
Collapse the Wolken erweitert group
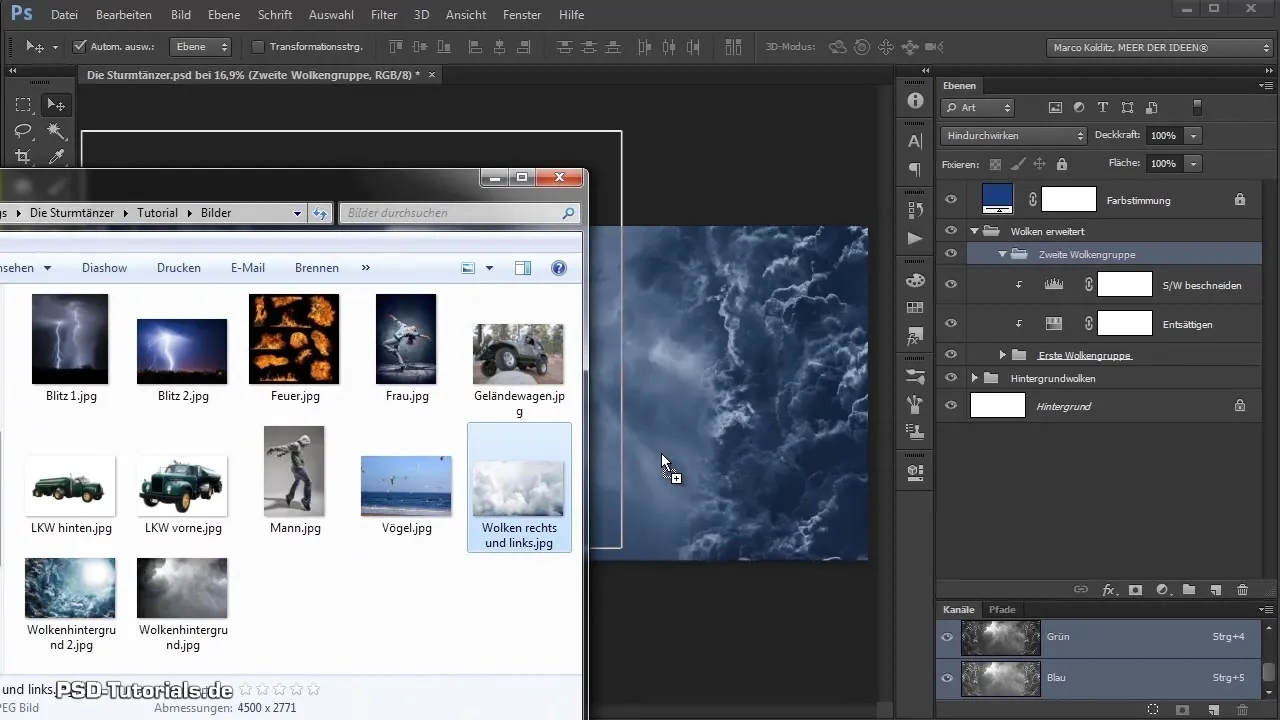[975, 232]
